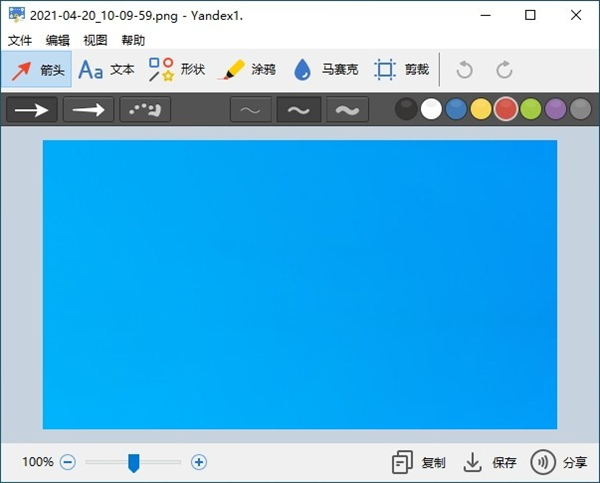Maximize the Yandex screenshot editor window

click(530, 15)
